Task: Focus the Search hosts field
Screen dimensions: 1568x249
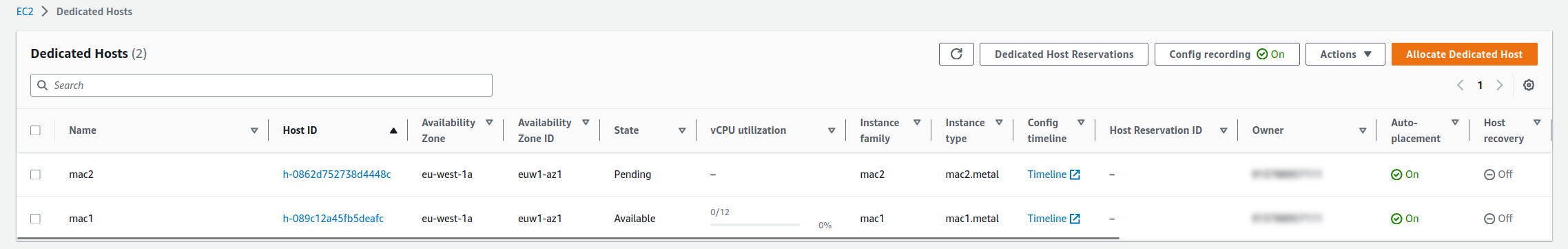Action: (261, 86)
